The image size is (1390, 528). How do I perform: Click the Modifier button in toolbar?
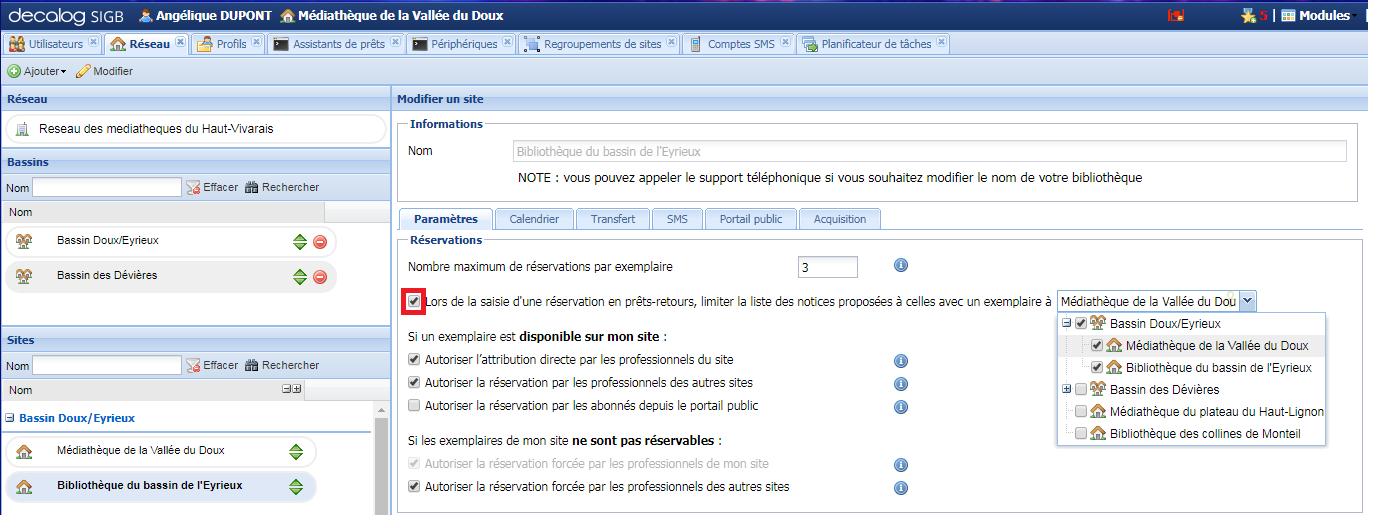click(104, 71)
